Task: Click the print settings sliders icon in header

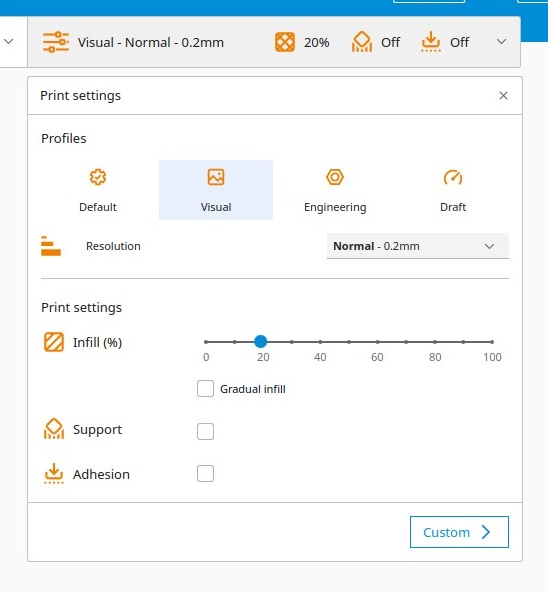Action: (x=56, y=42)
